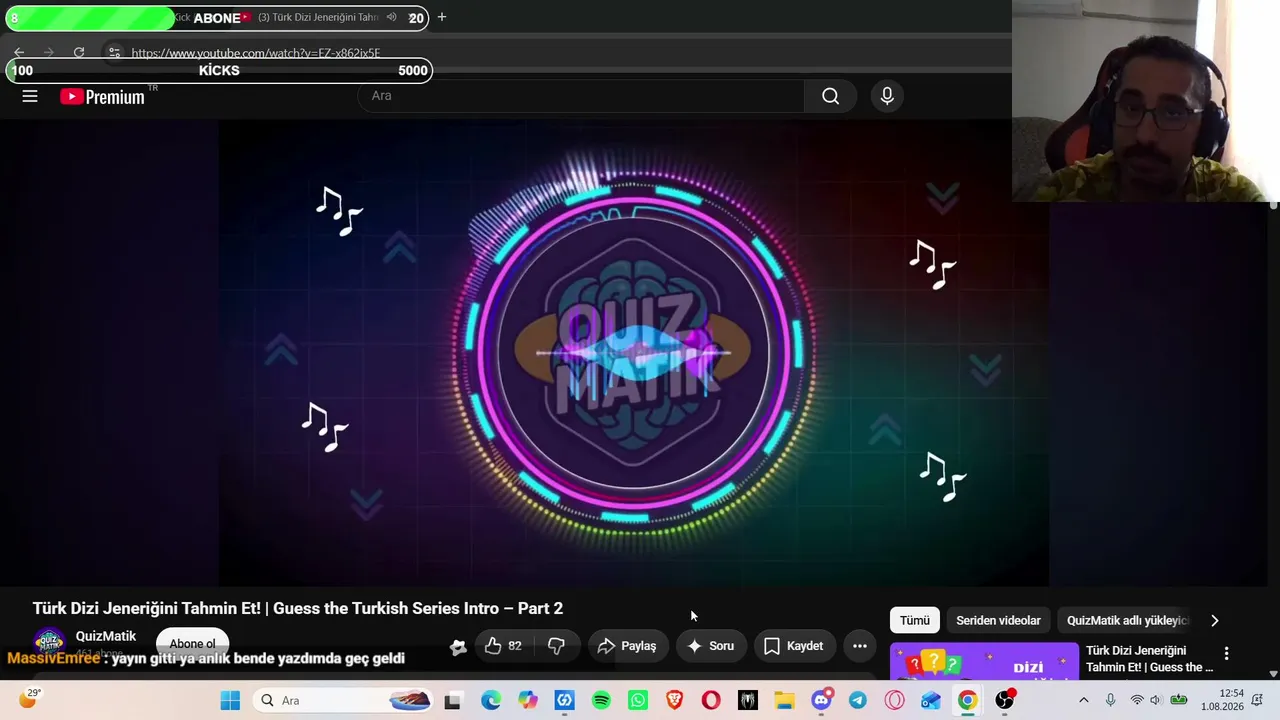Viewport: 1280px width, 720px height.
Task: Go forward in the browser history
Action: (x=48, y=52)
